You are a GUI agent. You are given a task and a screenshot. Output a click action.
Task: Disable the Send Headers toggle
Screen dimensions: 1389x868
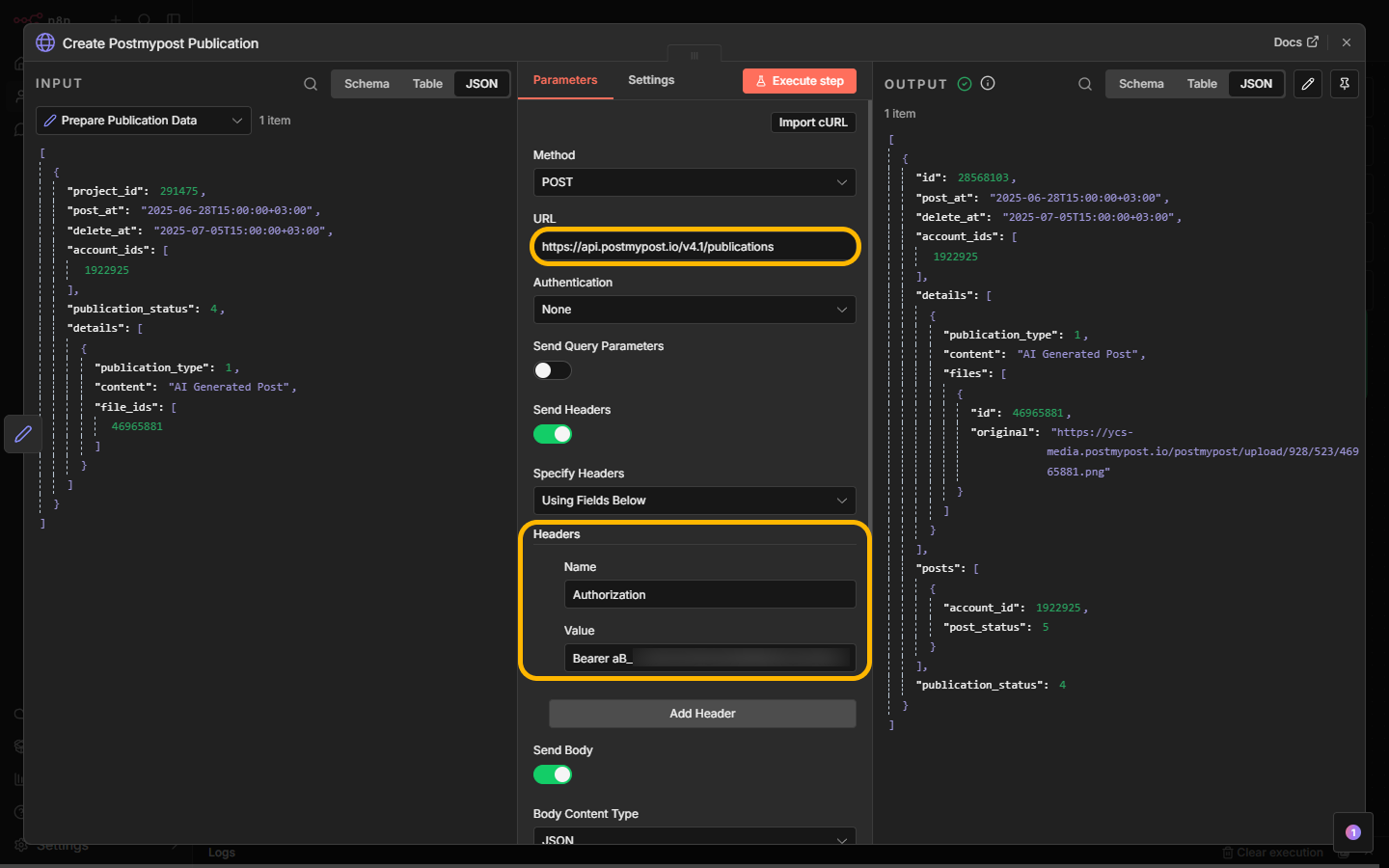[x=553, y=434]
